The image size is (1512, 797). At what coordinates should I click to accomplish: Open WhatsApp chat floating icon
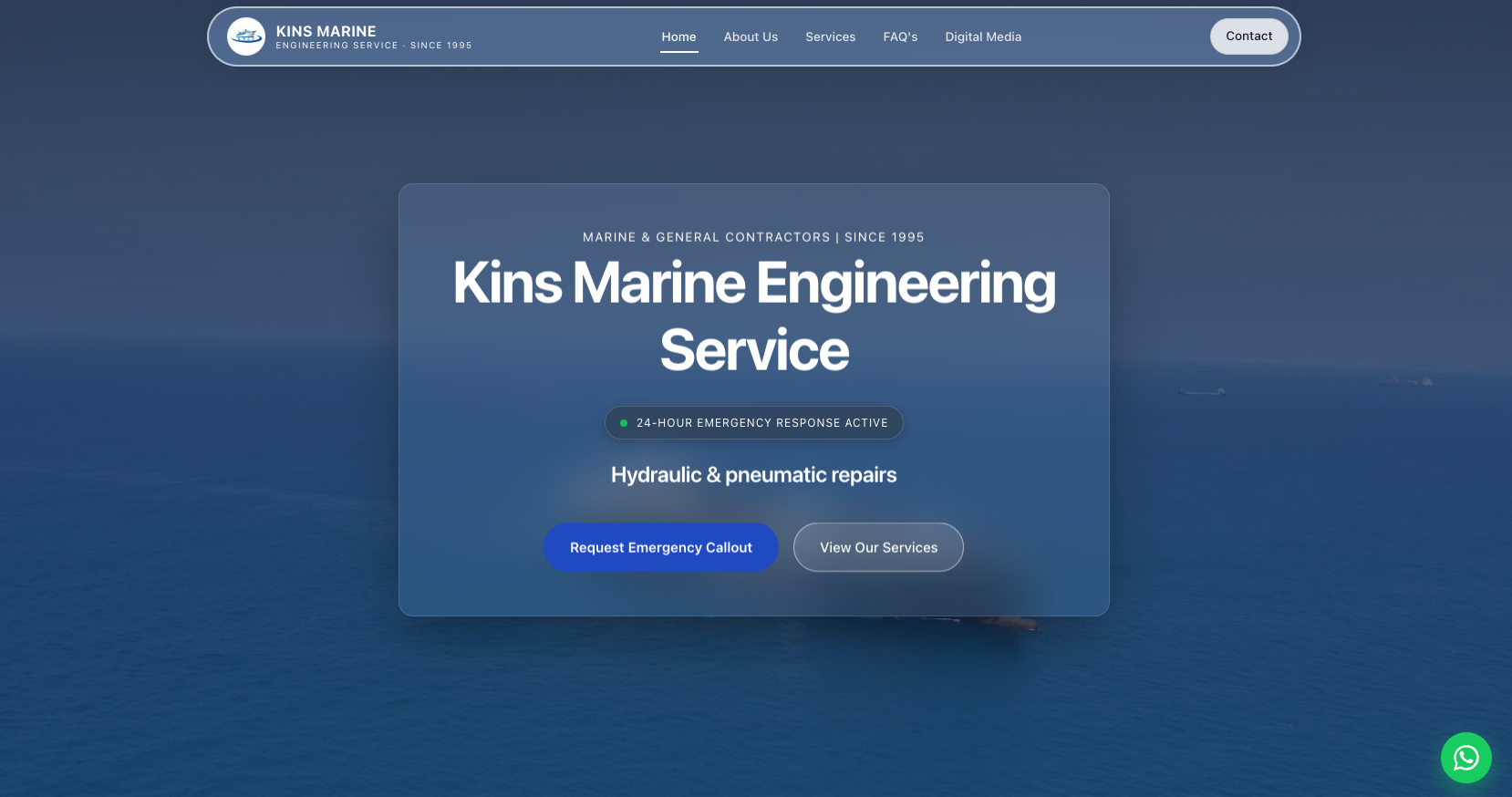pos(1465,758)
